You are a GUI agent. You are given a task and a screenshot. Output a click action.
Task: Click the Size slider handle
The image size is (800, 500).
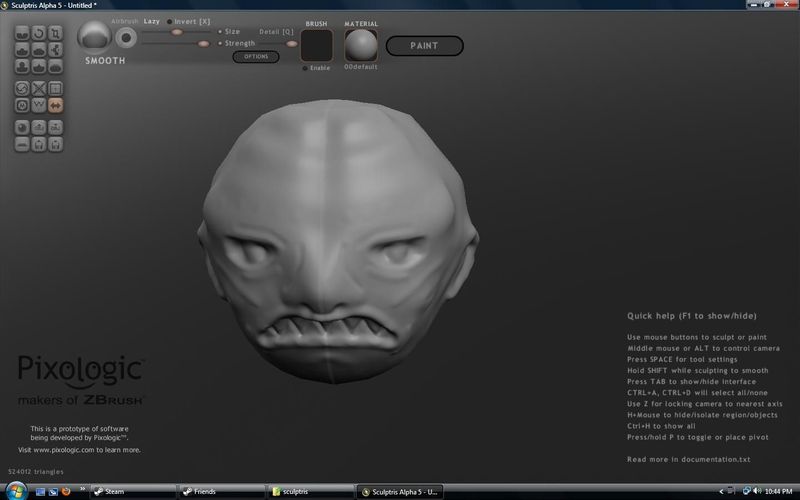coord(177,32)
